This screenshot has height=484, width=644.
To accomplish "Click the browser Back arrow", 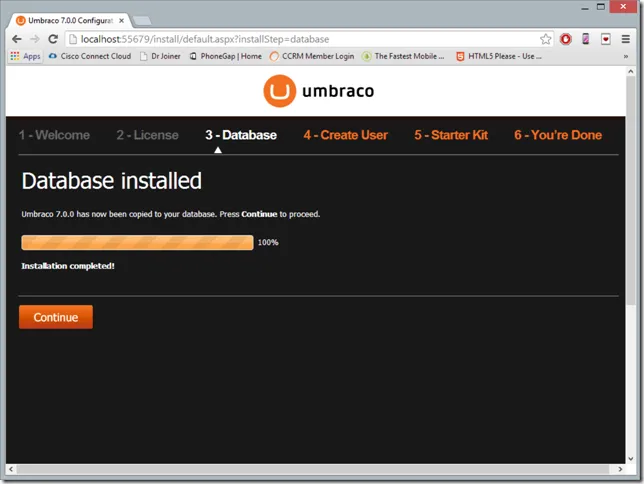I will (17, 39).
